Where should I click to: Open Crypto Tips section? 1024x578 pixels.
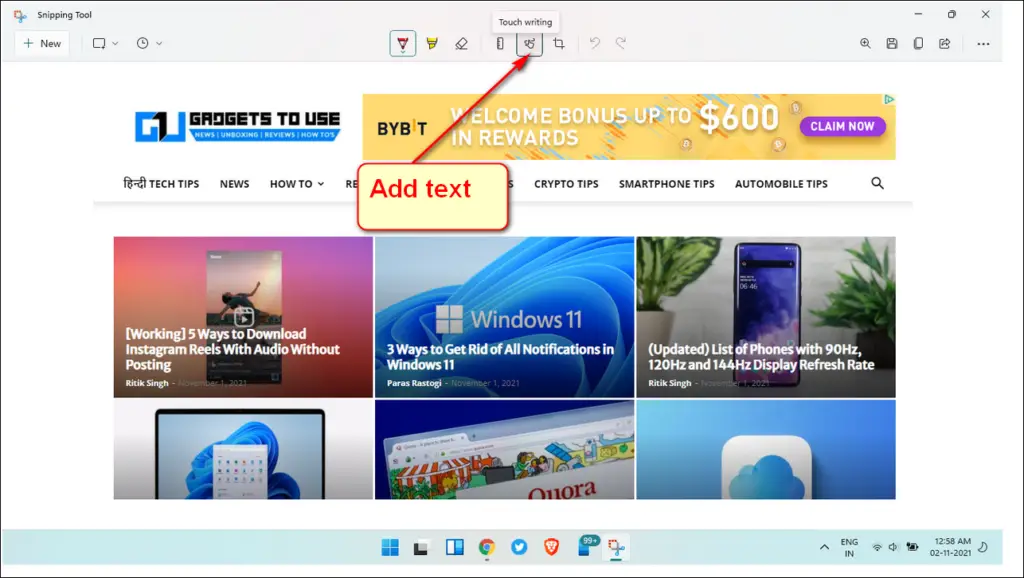[566, 184]
